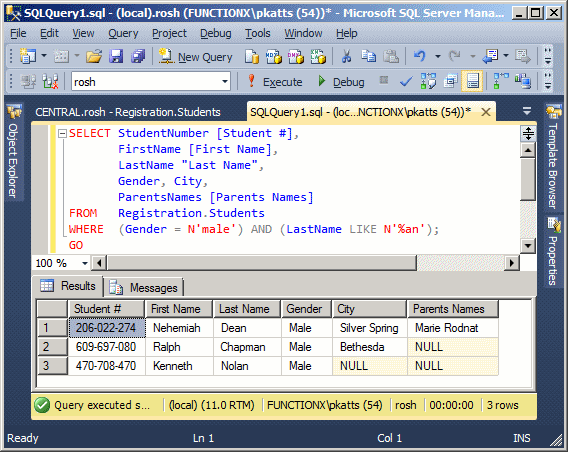Toggle the editor split bar handle
The width and height of the screenshot is (568, 452).
pyautogui.click(x=528, y=133)
